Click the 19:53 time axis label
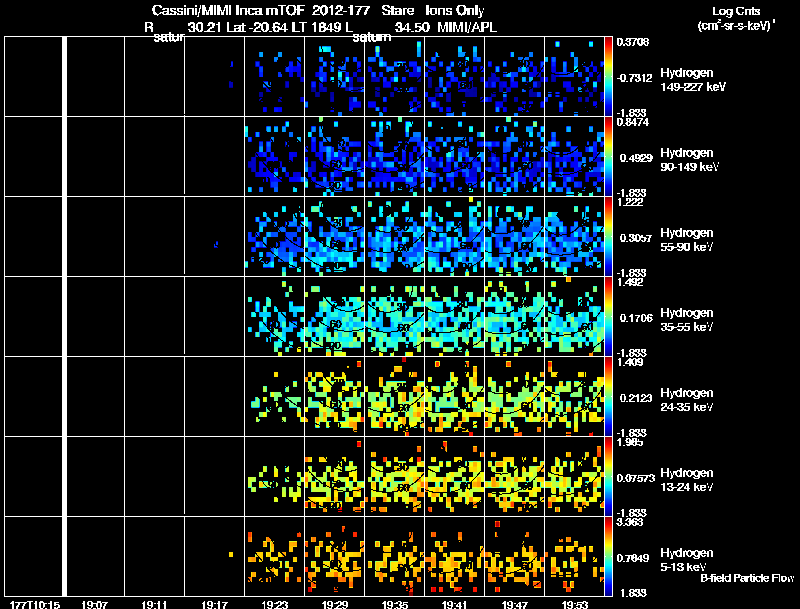Image resolution: width=800 pixels, height=609 pixels. [574, 604]
